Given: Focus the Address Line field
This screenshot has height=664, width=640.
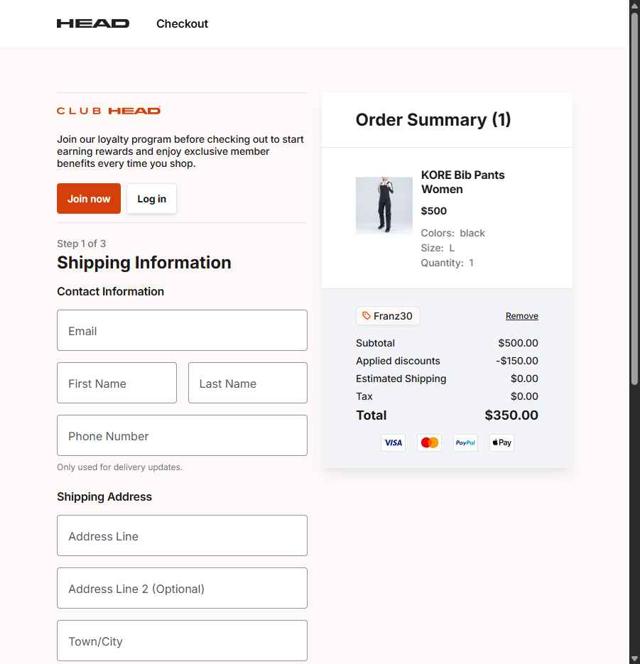Looking at the screenshot, I should [182, 536].
